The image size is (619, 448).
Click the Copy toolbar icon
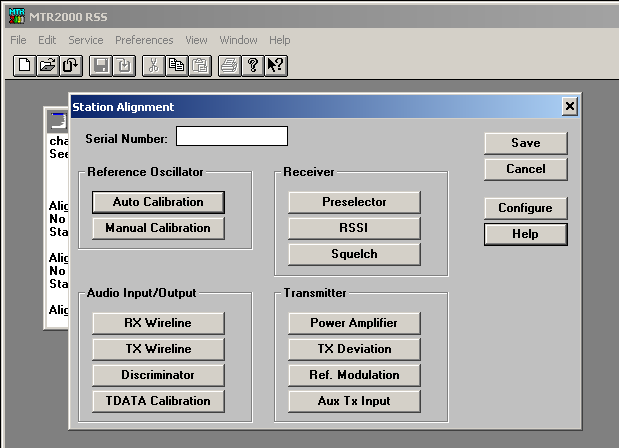point(177,65)
